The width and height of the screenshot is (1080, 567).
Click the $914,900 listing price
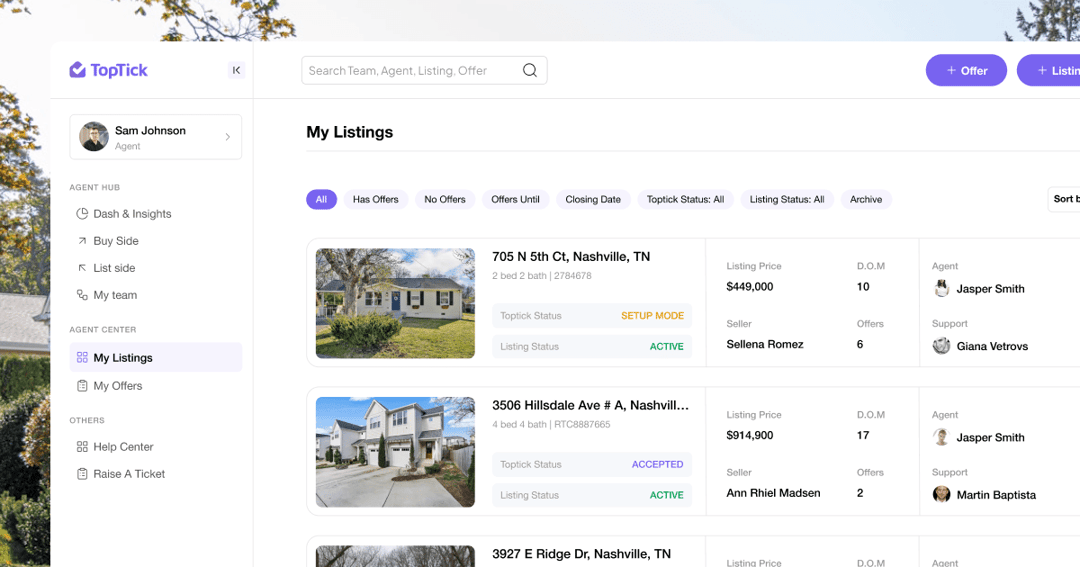click(x=749, y=435)
